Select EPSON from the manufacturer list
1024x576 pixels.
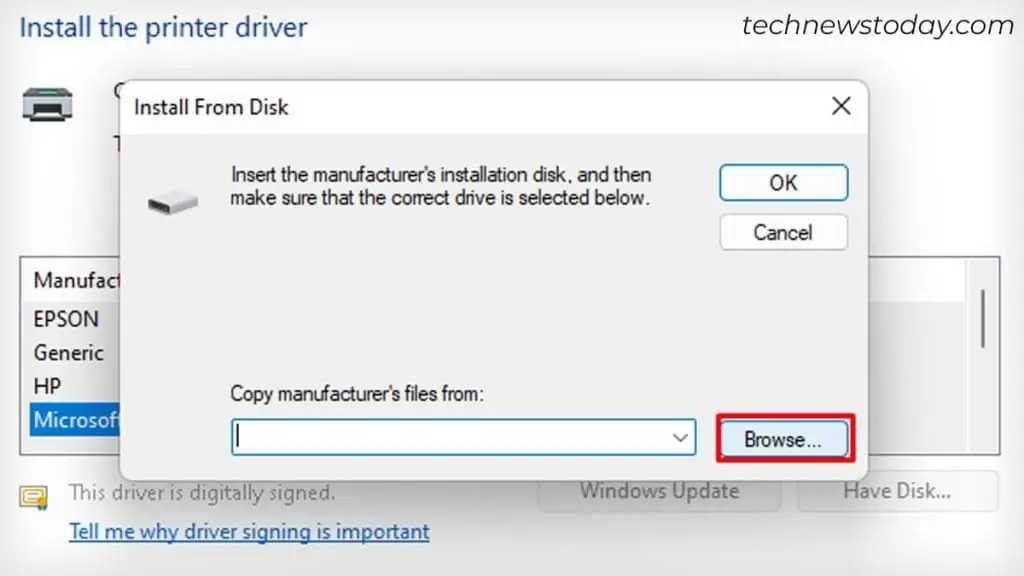click(x=66, y=318)
